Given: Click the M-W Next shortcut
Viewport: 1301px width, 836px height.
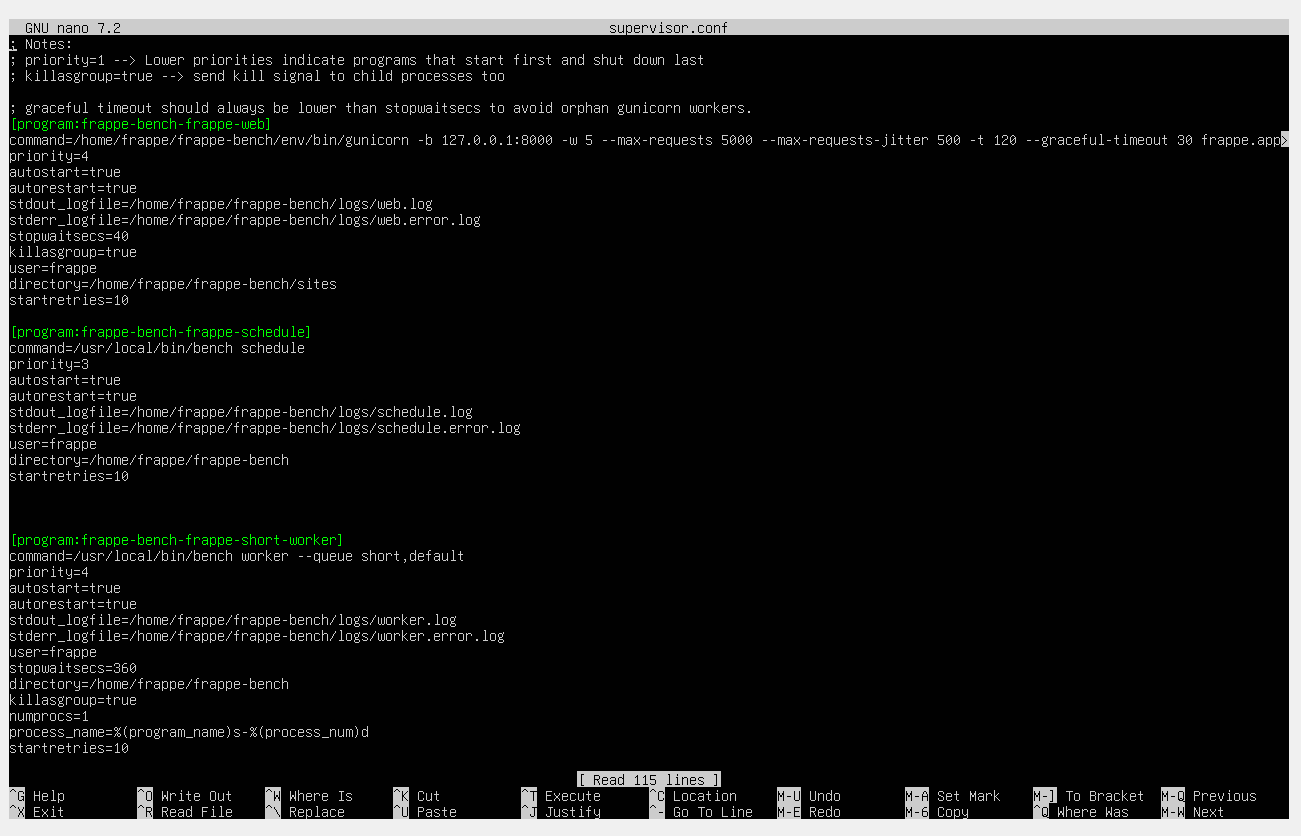Looking at the screenshot, I should [x=1193, y=812].
